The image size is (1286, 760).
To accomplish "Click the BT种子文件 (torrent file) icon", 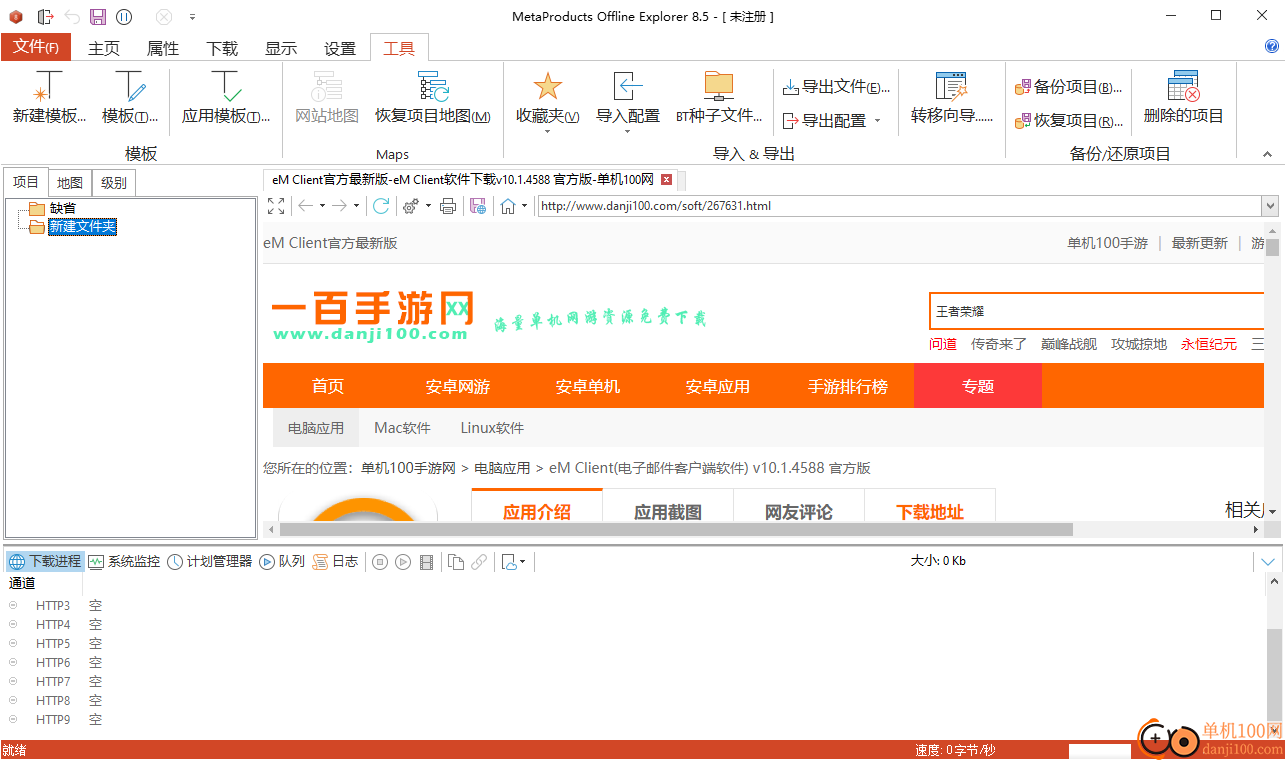I will coord(719,87).
